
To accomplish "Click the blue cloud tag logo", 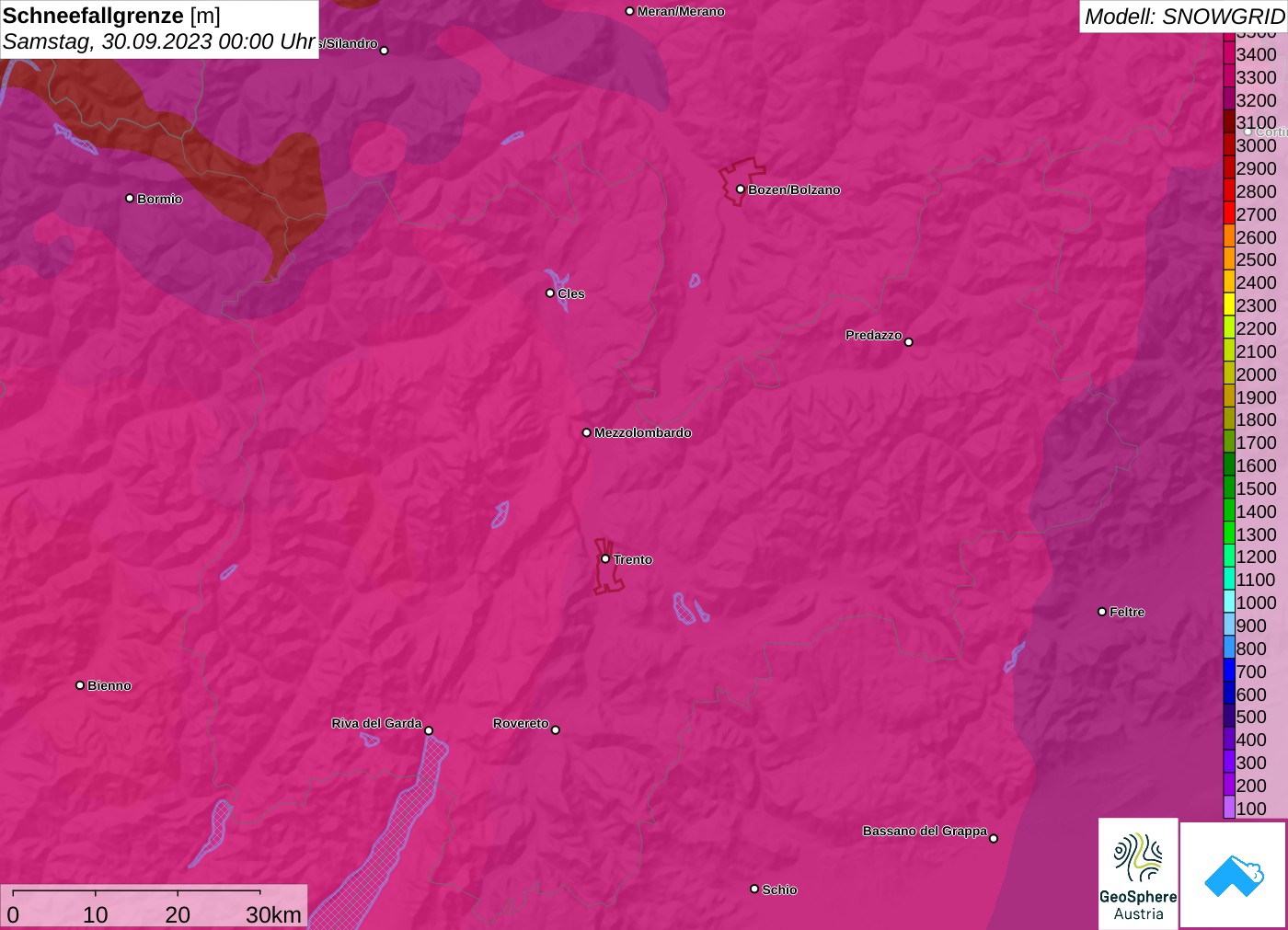I will [1234, 875].
